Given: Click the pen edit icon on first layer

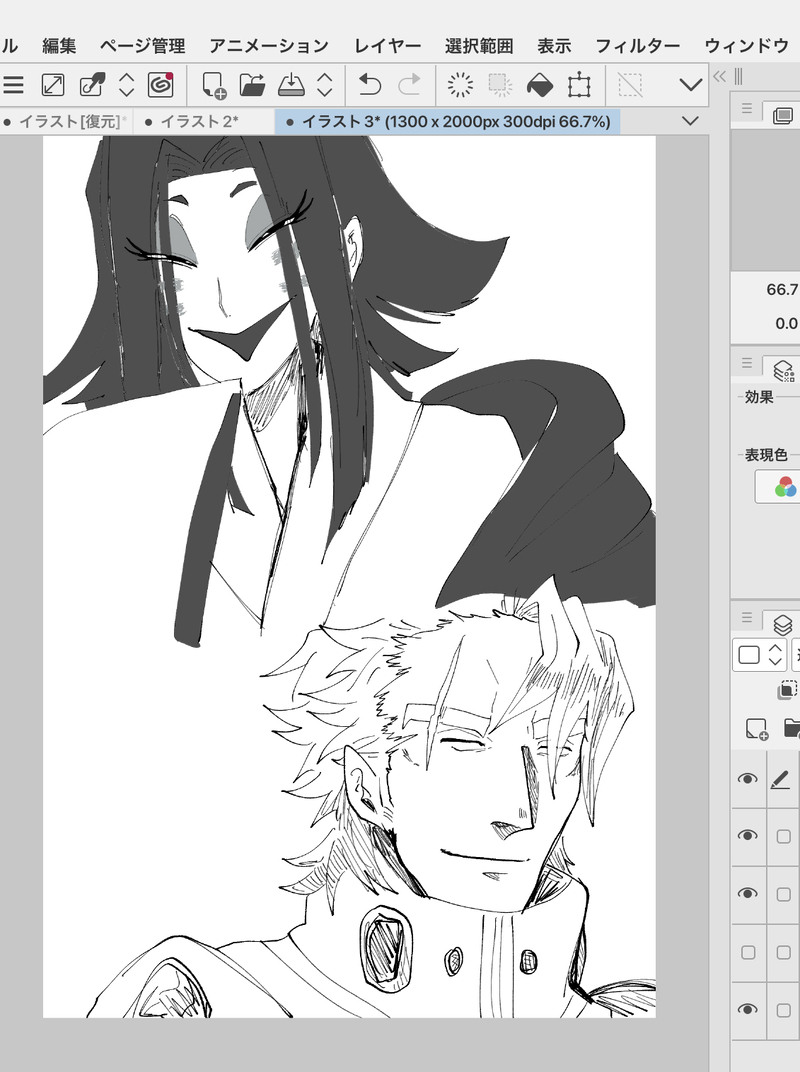Looking at the screenshot, I should tap(780, 779).
